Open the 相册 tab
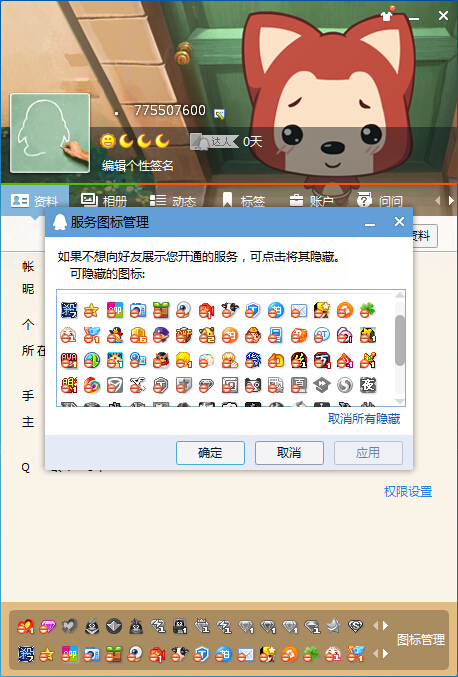 point(104,201)
